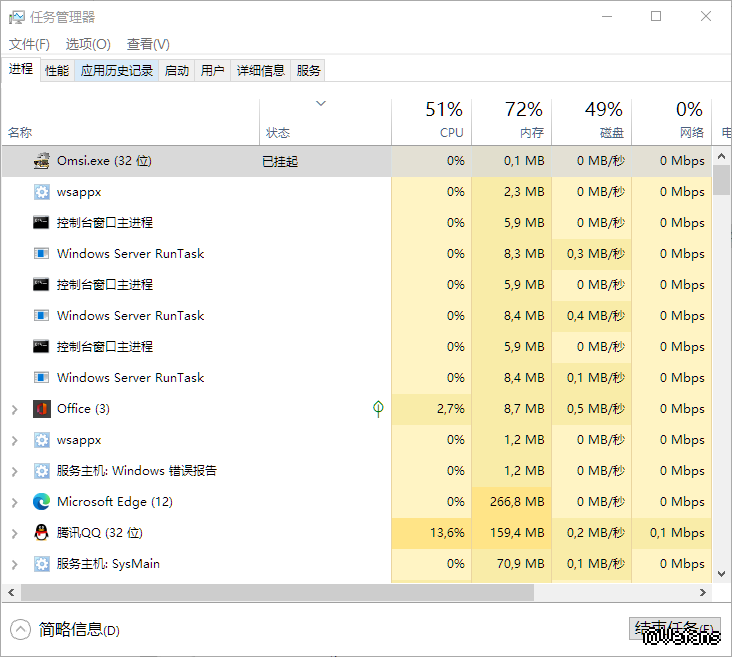Expand the 腾讯QQ (32 位) process group
The image size is (732, 657).
pos(14,533)
